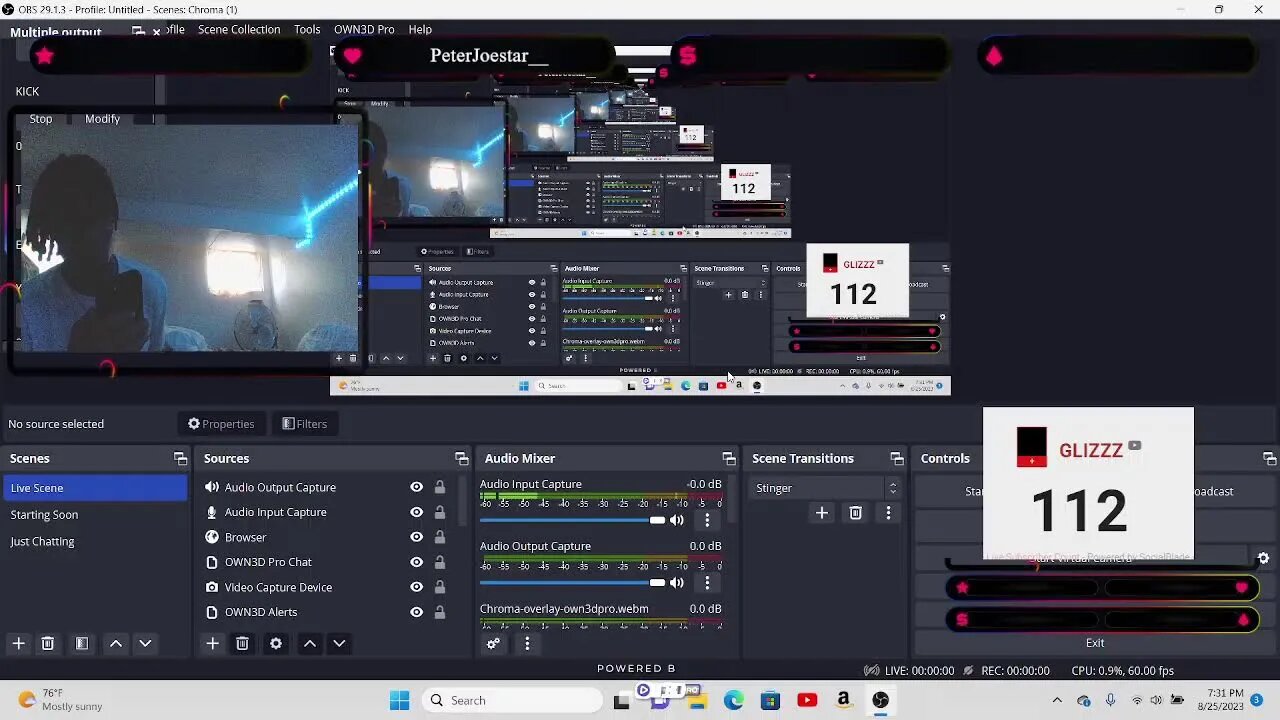Undock the Scenes panel
Screen dimensions: 1280x720
point(180,459)
